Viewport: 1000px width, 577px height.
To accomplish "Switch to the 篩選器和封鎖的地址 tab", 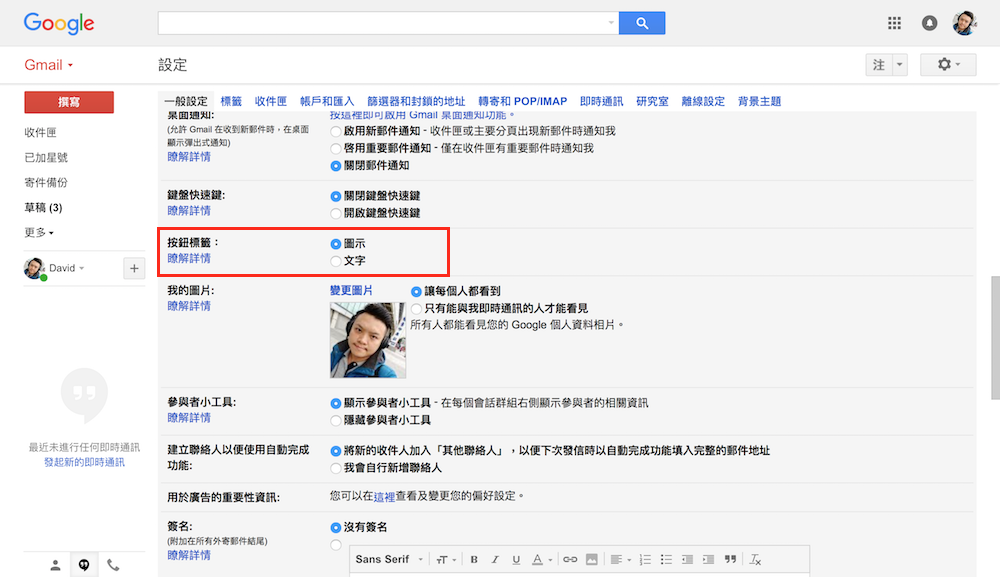I will pos(416,101).
